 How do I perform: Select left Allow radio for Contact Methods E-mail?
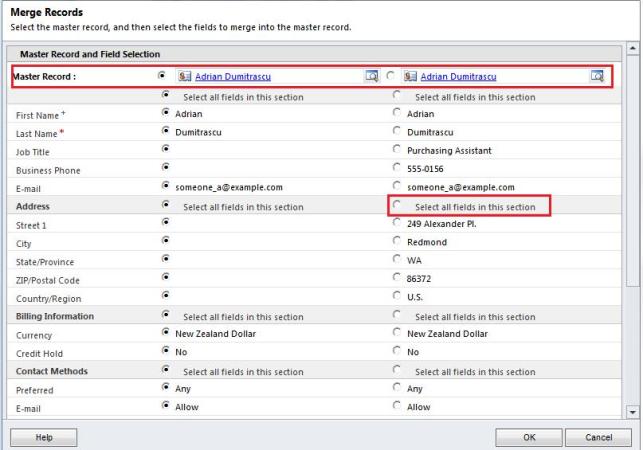click(165, 405)
